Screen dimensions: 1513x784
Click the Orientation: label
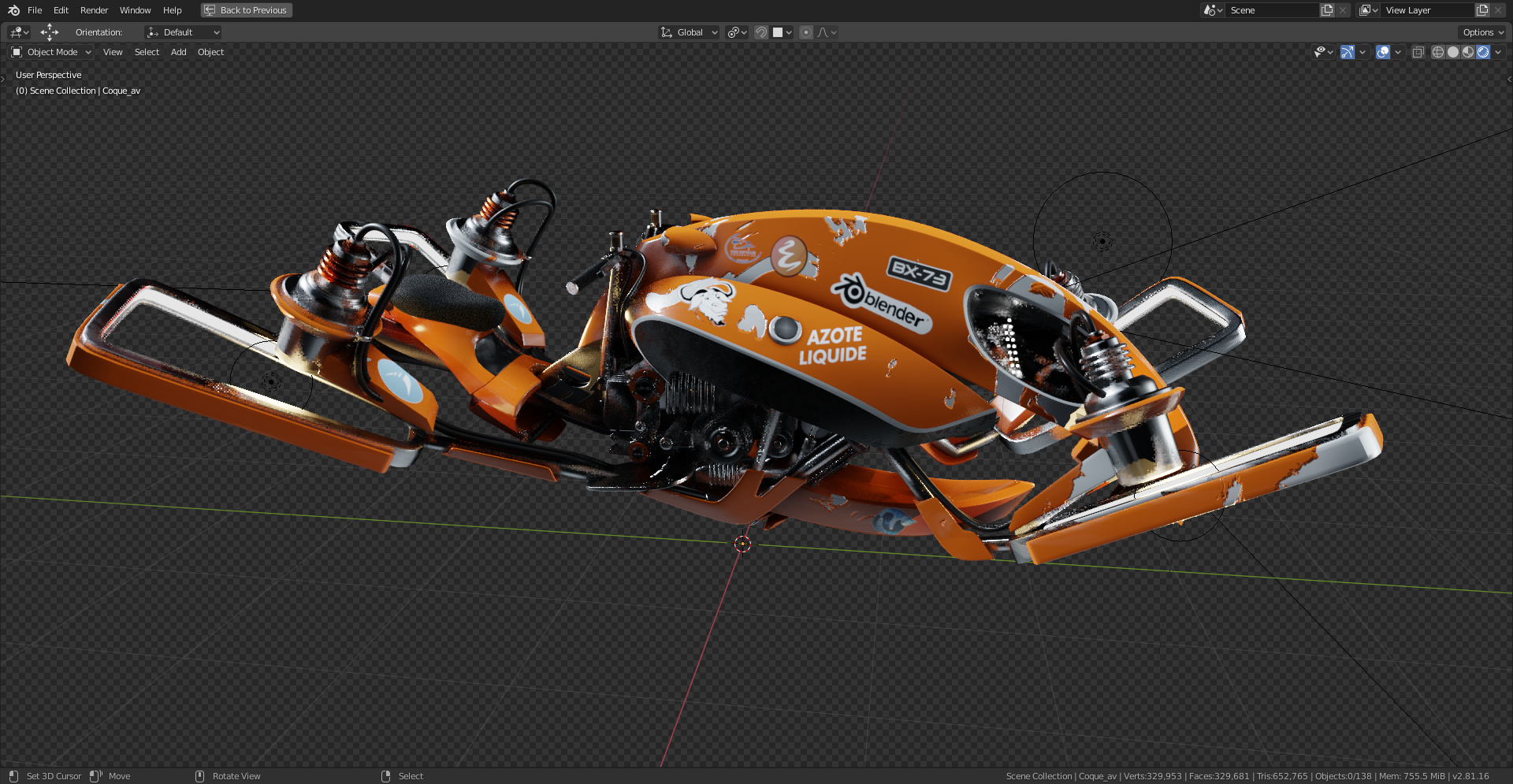[99, 32]
